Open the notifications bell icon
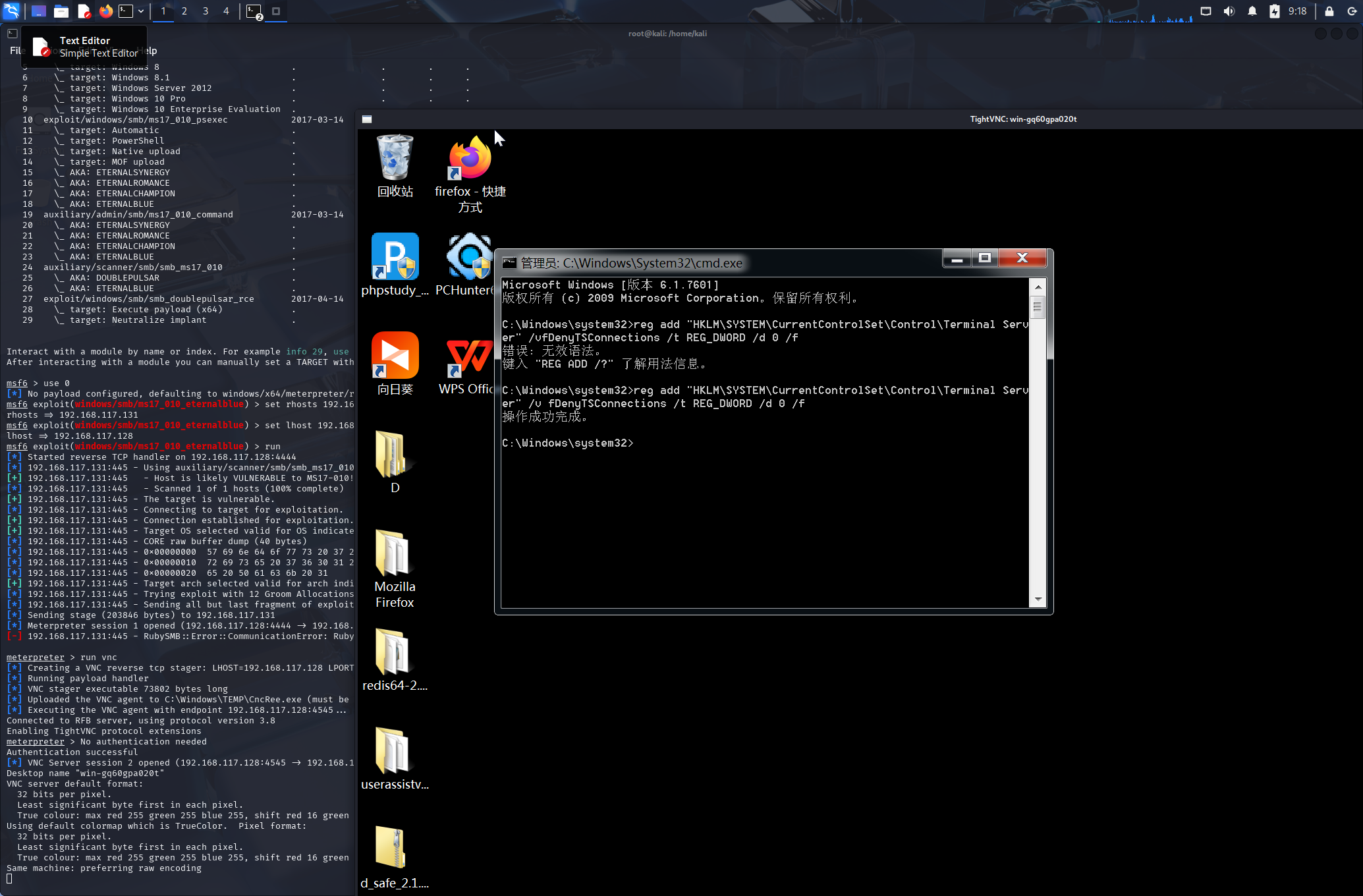This screenshot has width=1363, height=896. click(1252, 11)
